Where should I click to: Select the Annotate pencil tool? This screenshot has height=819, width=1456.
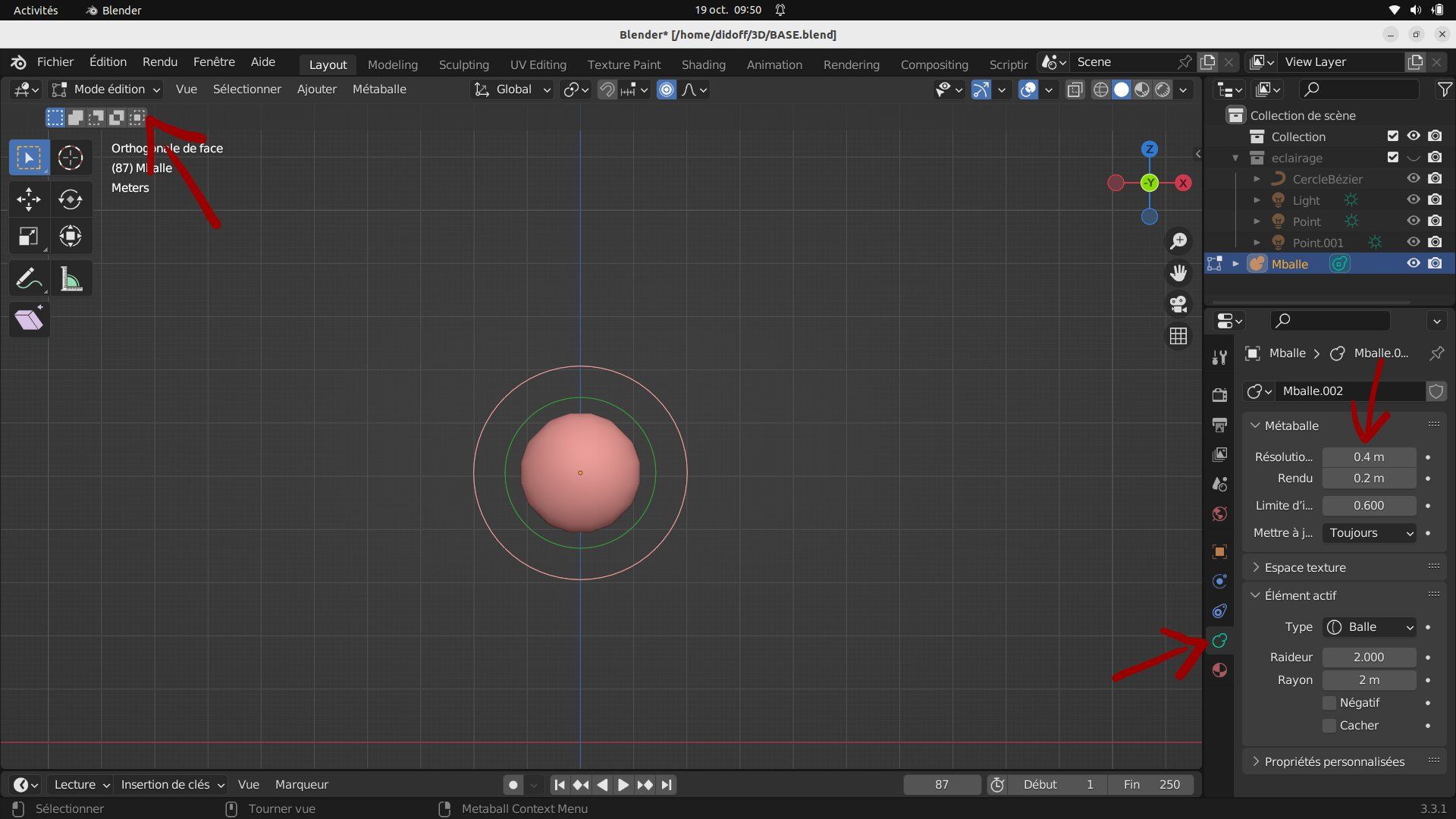coord(28,280)
